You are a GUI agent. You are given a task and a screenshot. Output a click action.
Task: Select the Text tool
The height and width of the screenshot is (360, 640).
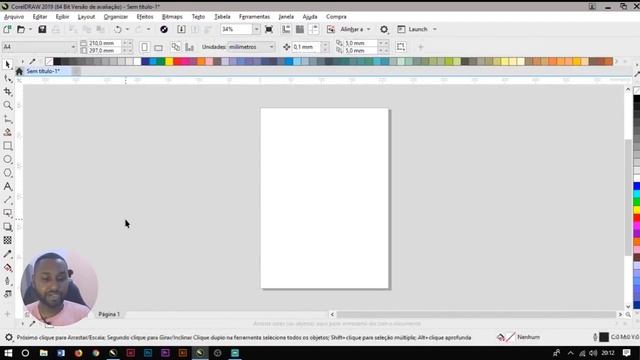click(x=7, y=187)
